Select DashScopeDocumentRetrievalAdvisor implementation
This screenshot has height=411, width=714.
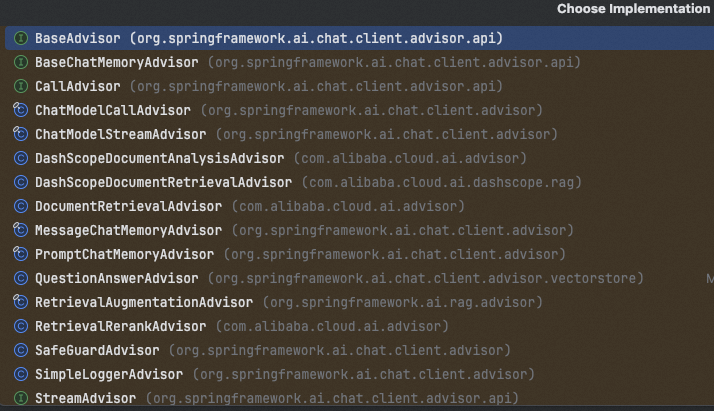coord(163,182)
